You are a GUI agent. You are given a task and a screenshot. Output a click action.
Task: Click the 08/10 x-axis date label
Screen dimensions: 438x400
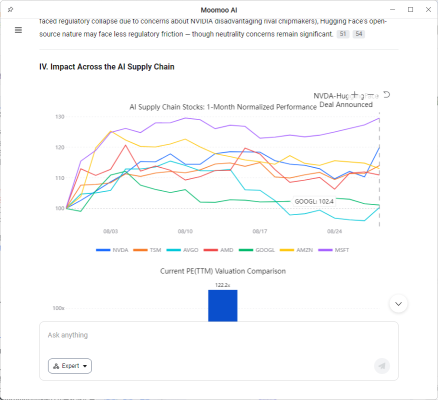(185, 231)
